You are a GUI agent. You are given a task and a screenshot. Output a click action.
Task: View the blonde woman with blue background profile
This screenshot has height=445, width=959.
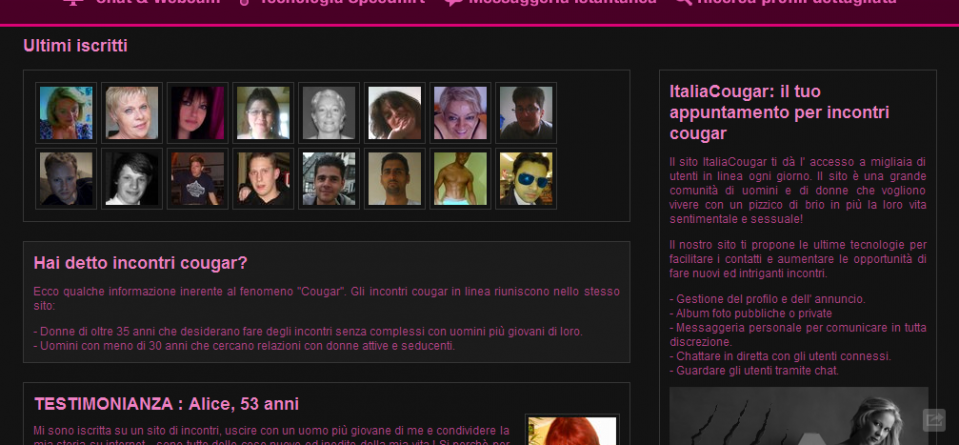click(x=66, y=113)
